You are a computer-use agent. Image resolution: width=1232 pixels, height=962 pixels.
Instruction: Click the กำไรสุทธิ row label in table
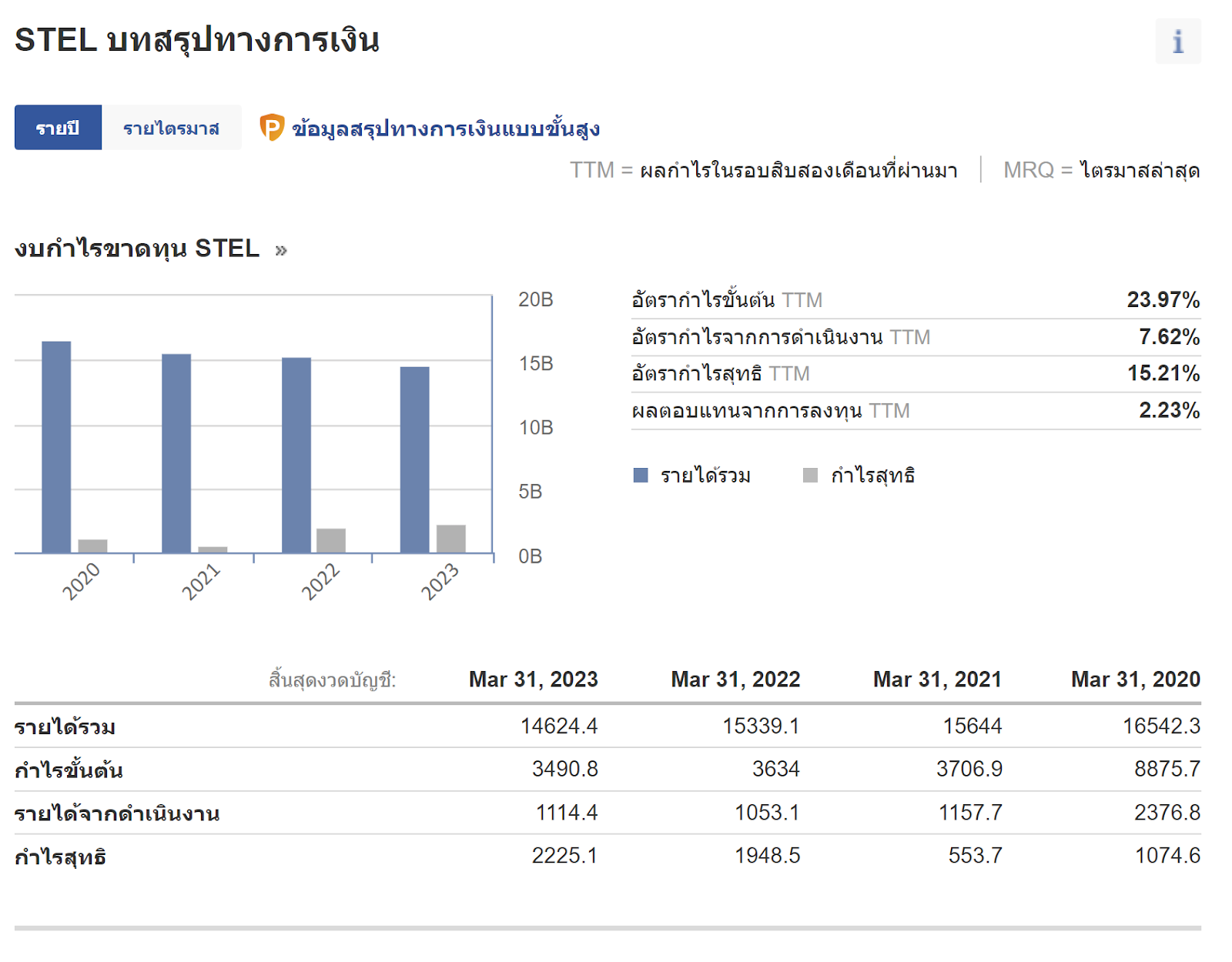tap(60, 857)
